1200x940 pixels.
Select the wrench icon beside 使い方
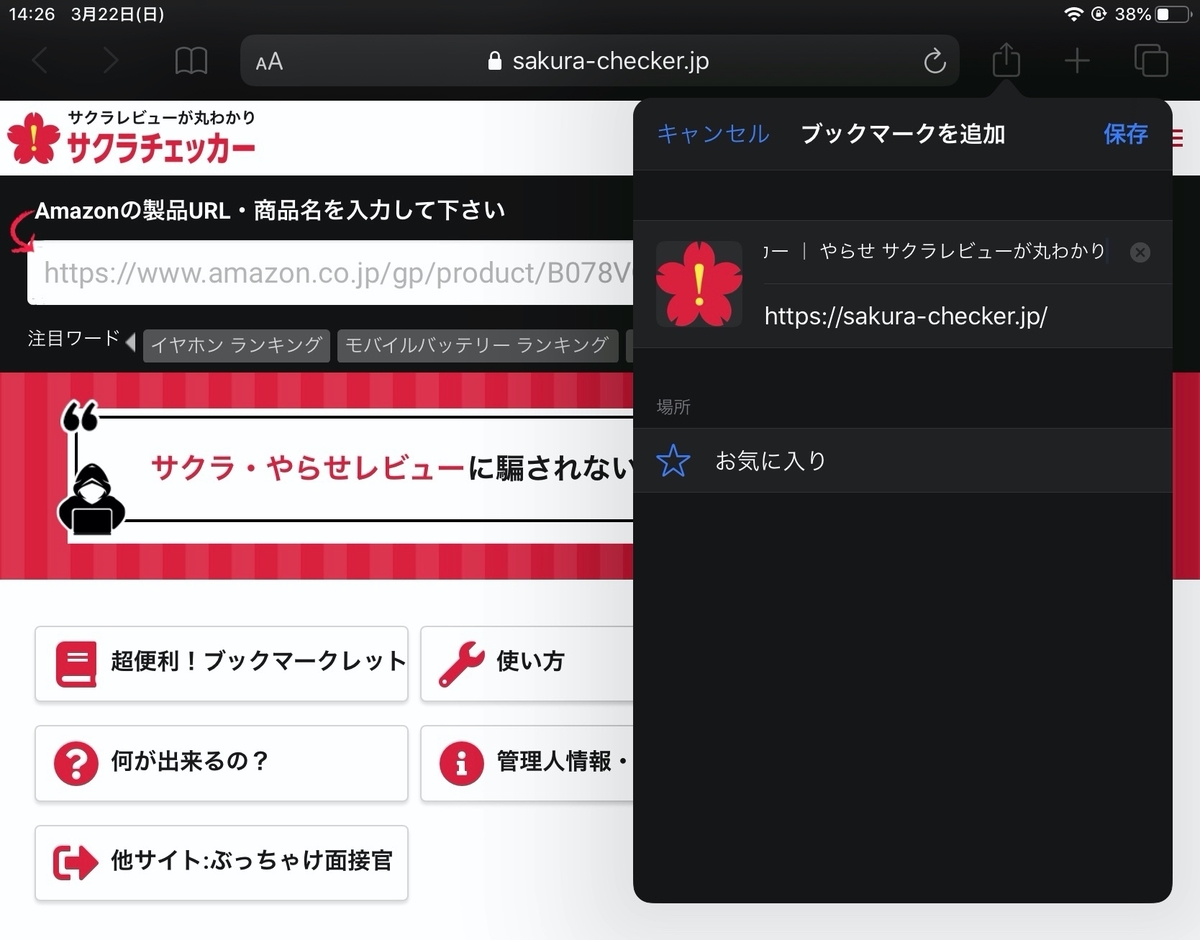(461, 662)
